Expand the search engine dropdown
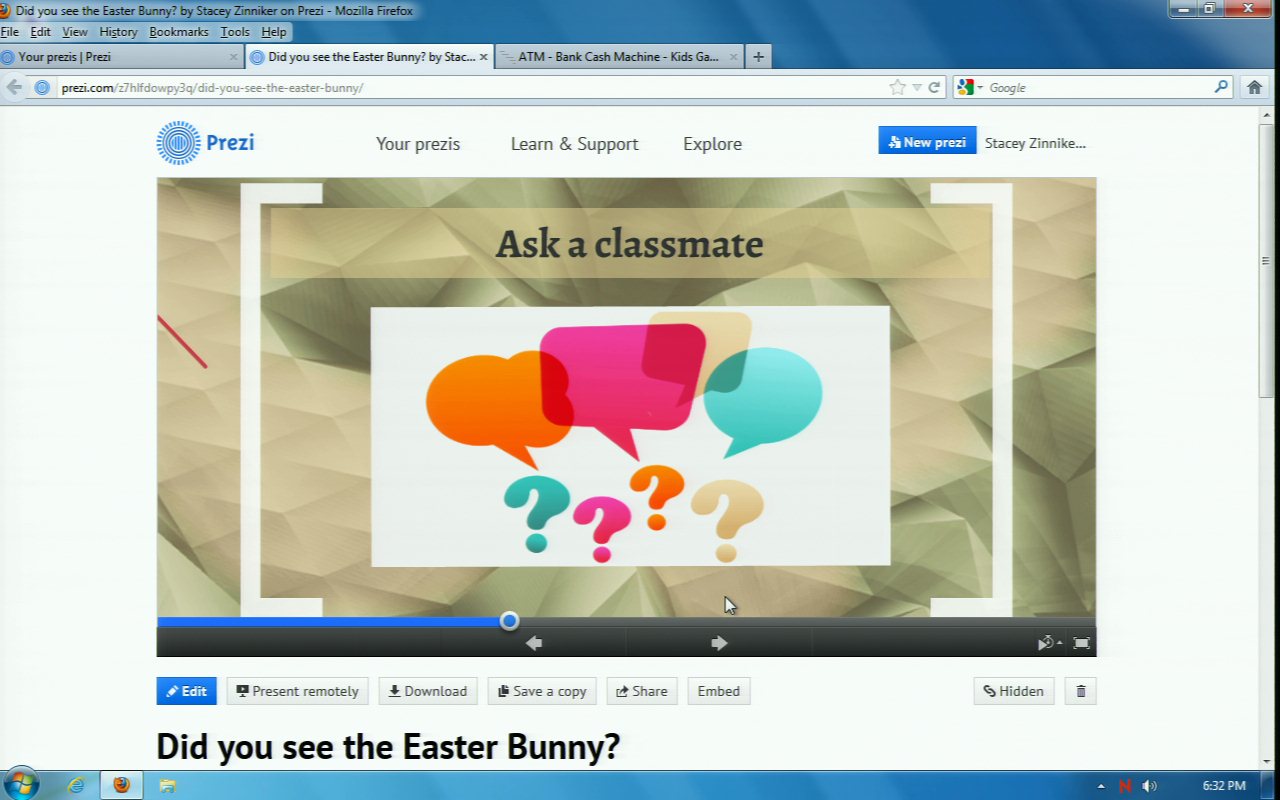 [968, 87]
